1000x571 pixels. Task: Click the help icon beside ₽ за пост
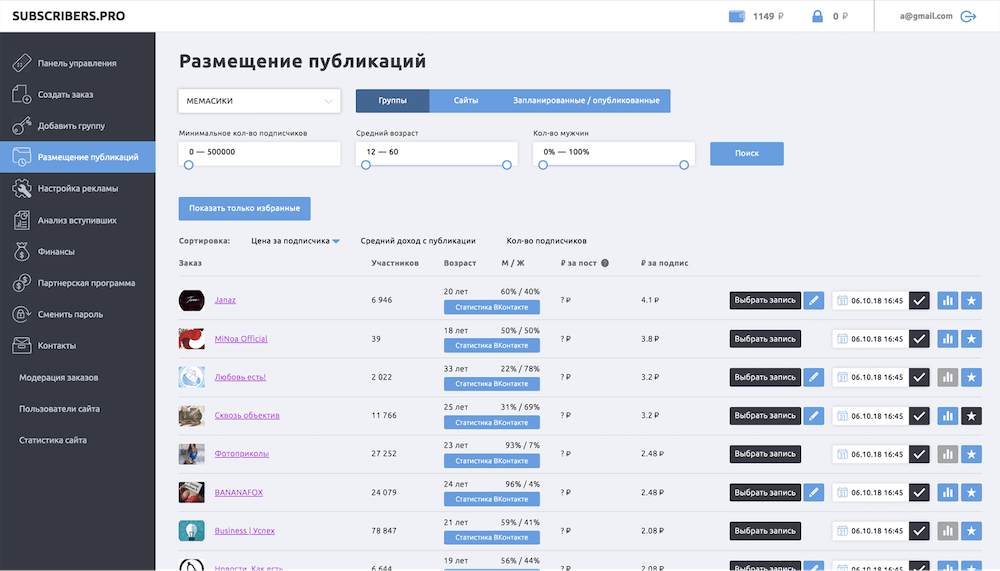pos(605,264)
